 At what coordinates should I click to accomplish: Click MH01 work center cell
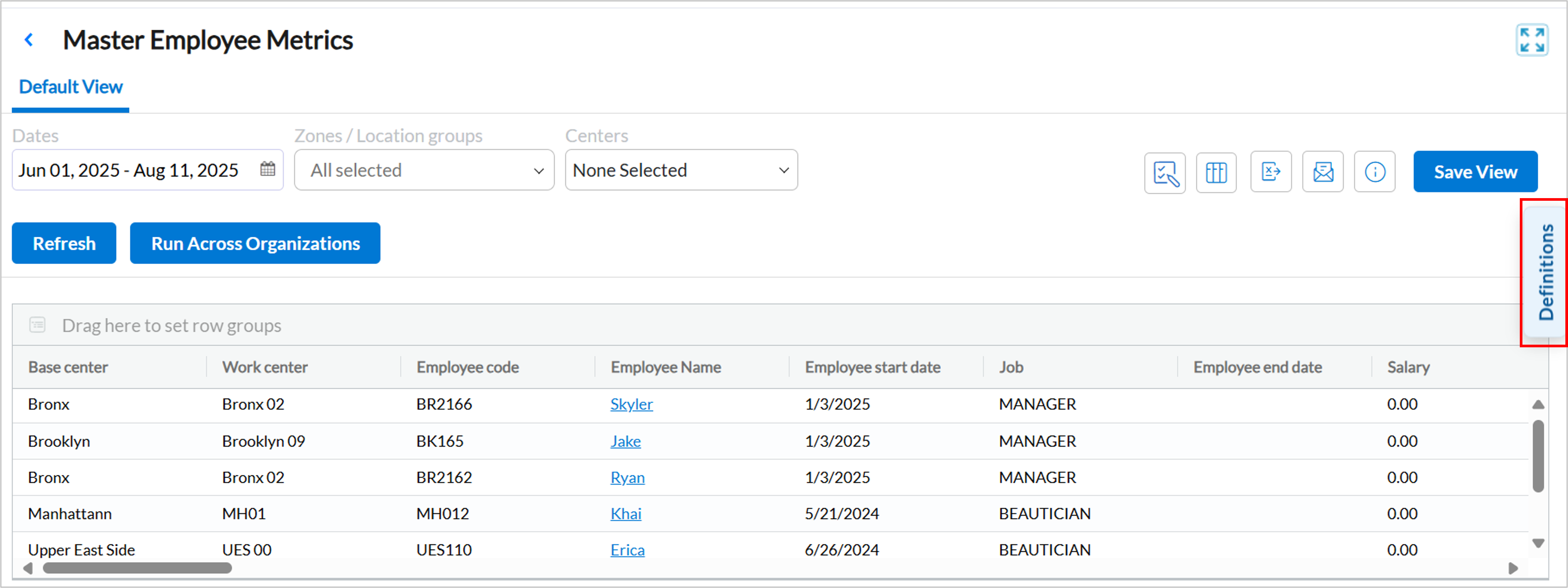[244, 514]
